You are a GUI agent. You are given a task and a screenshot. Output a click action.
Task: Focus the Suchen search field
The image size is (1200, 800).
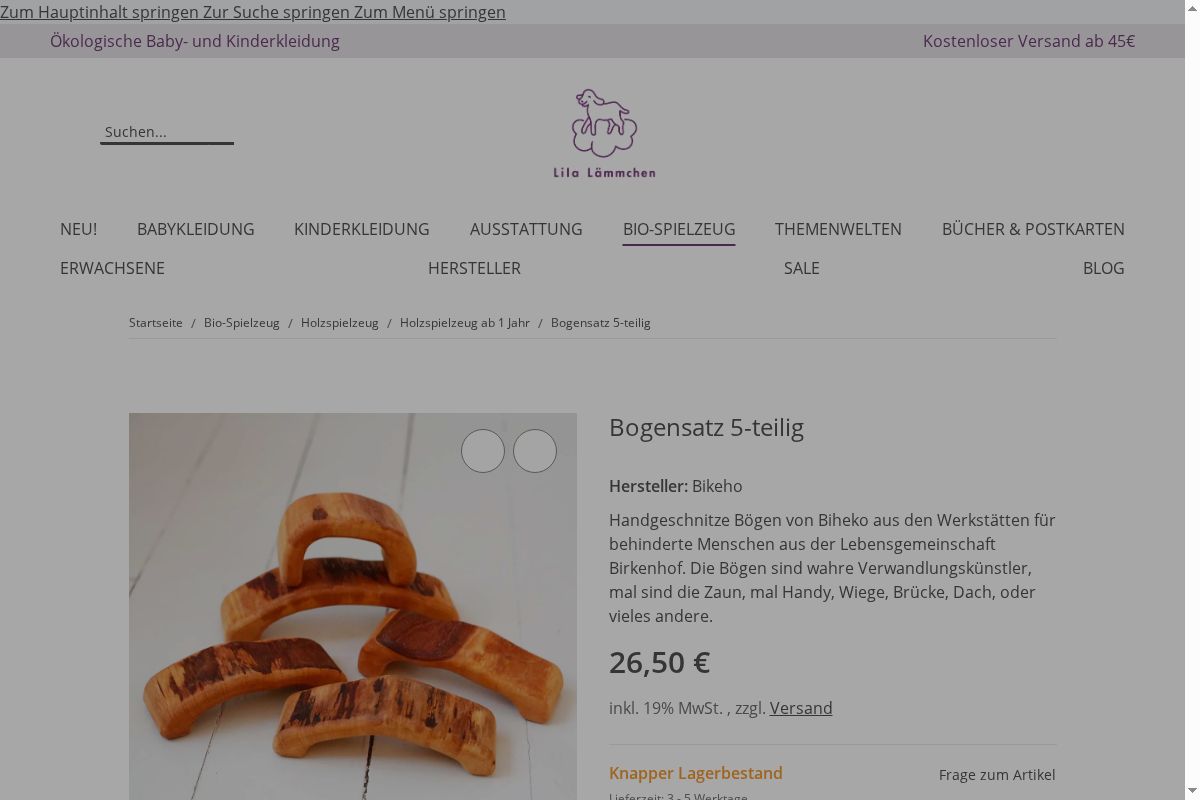click(167, 132)
